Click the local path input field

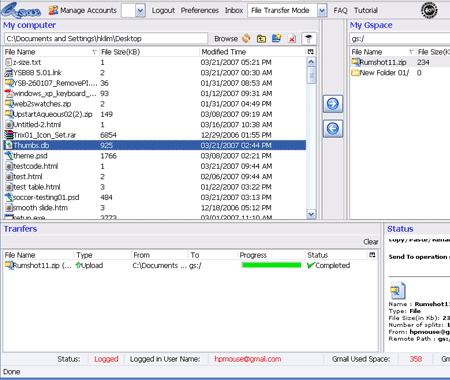[x=106, y=39]
